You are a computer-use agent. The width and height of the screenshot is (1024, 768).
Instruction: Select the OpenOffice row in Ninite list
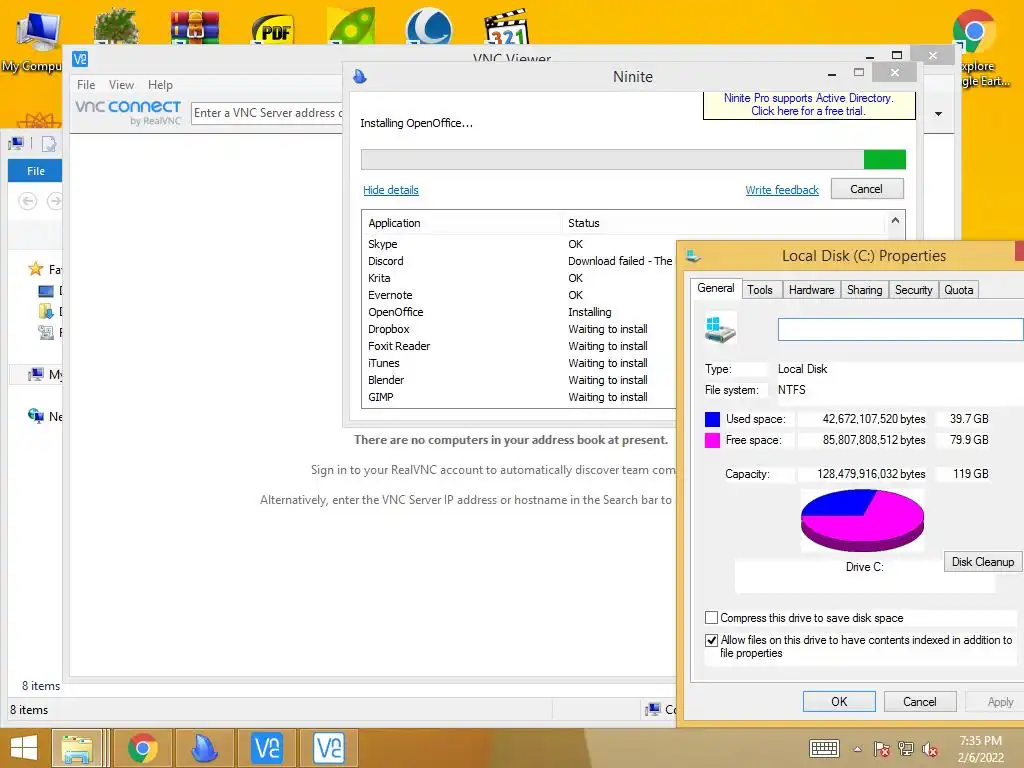[x=519, y=312]
